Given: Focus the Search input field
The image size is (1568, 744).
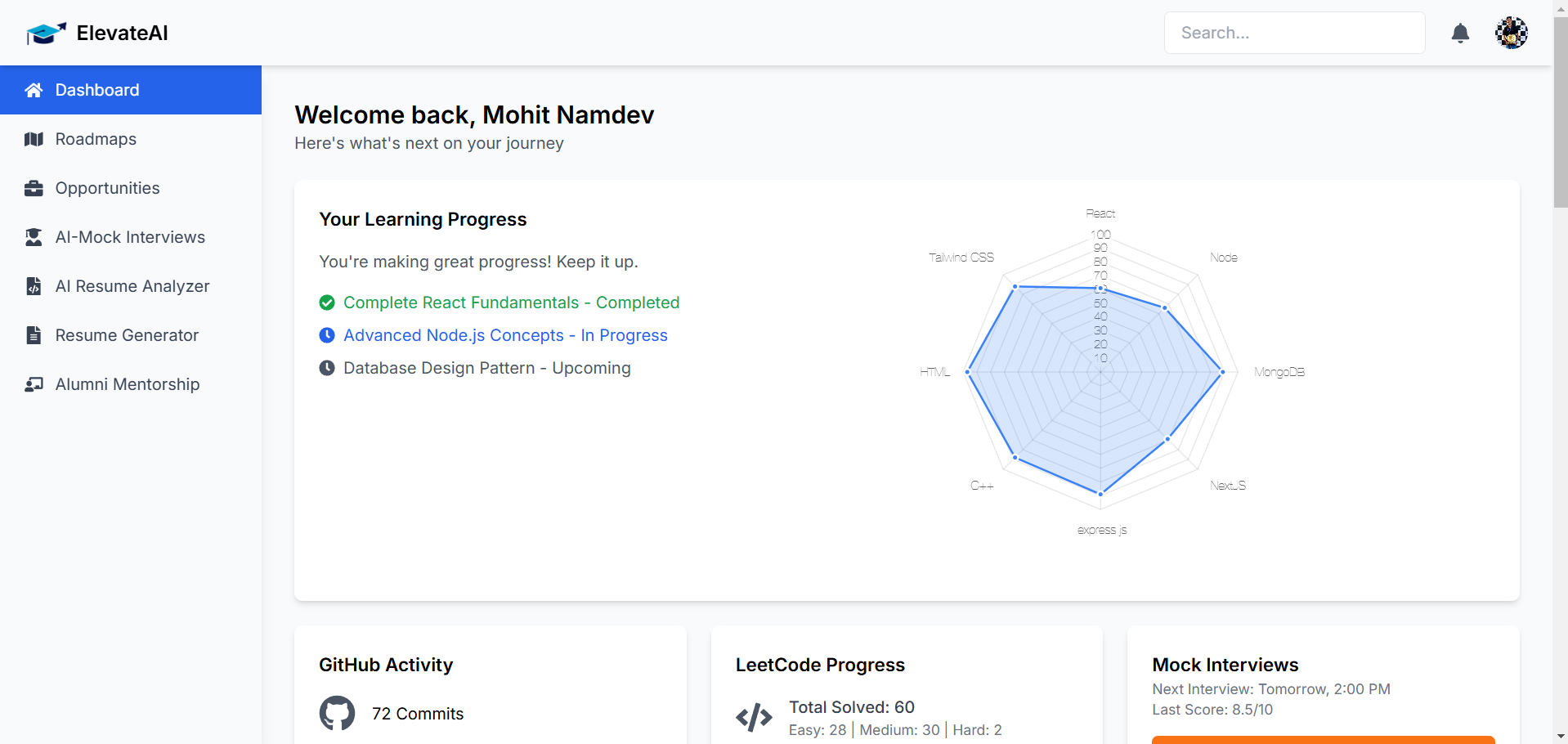Looking at the screenshot, I should (x=1294, y=34).
